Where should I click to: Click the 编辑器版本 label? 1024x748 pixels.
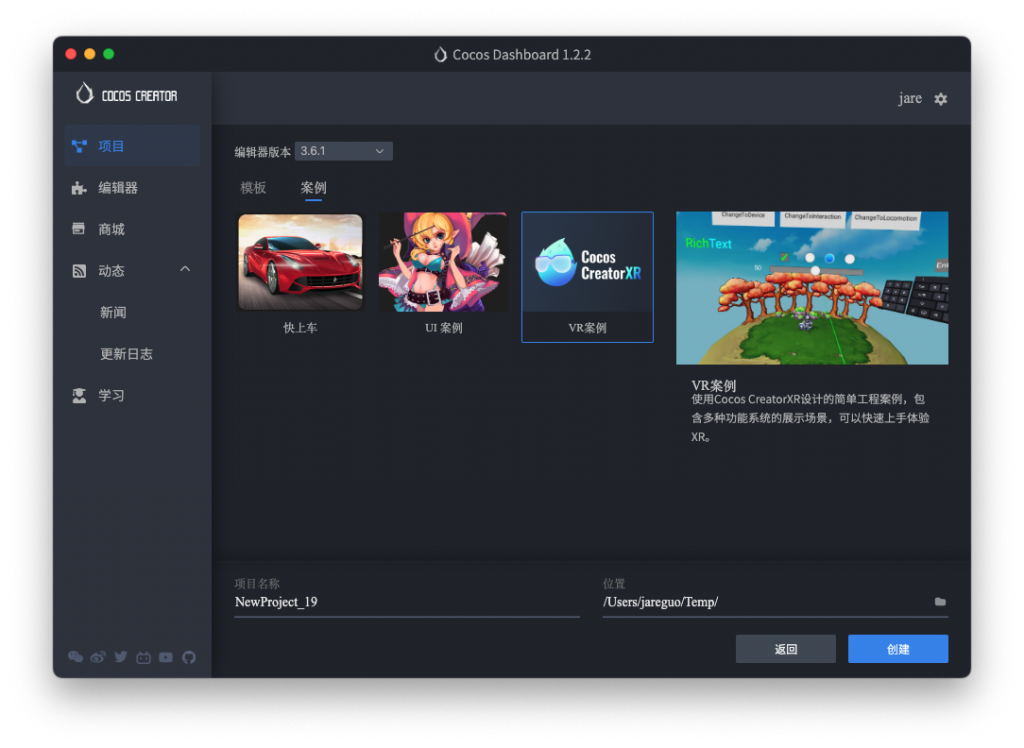click(263, 152)
